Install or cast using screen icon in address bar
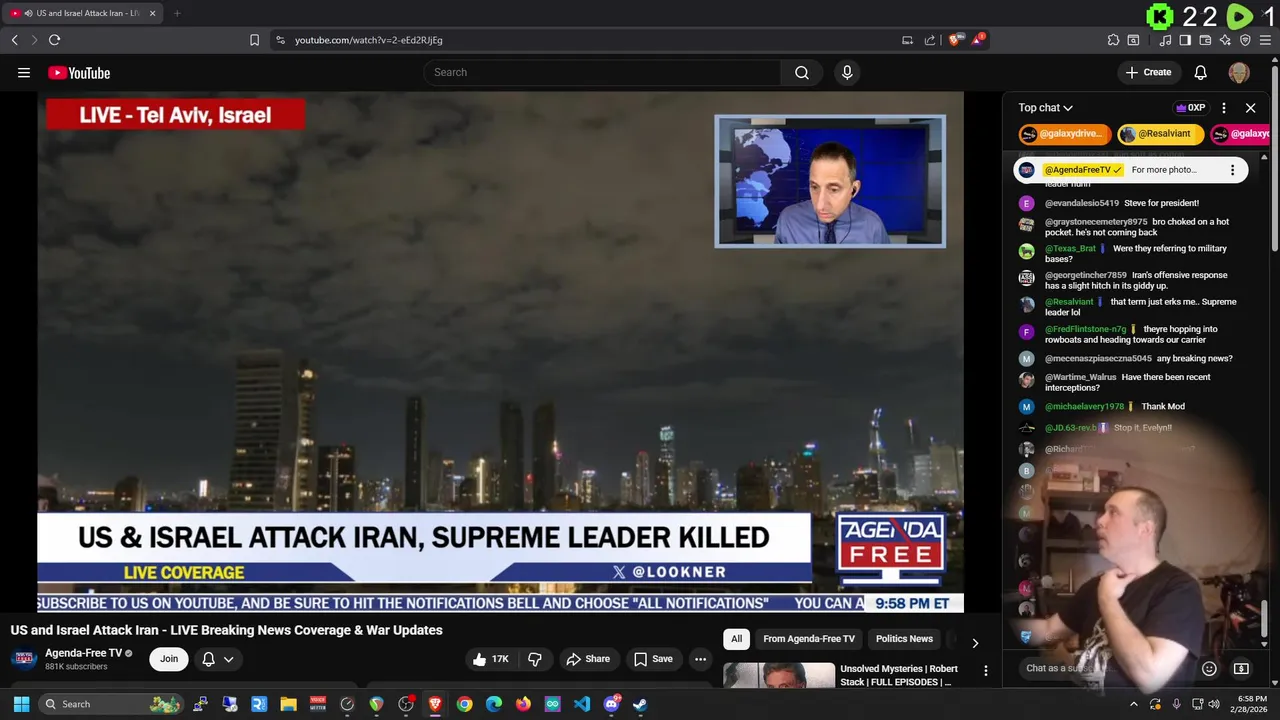This screenshot has width=1280, height=720. pyautogui.click(x=907, y=40)
